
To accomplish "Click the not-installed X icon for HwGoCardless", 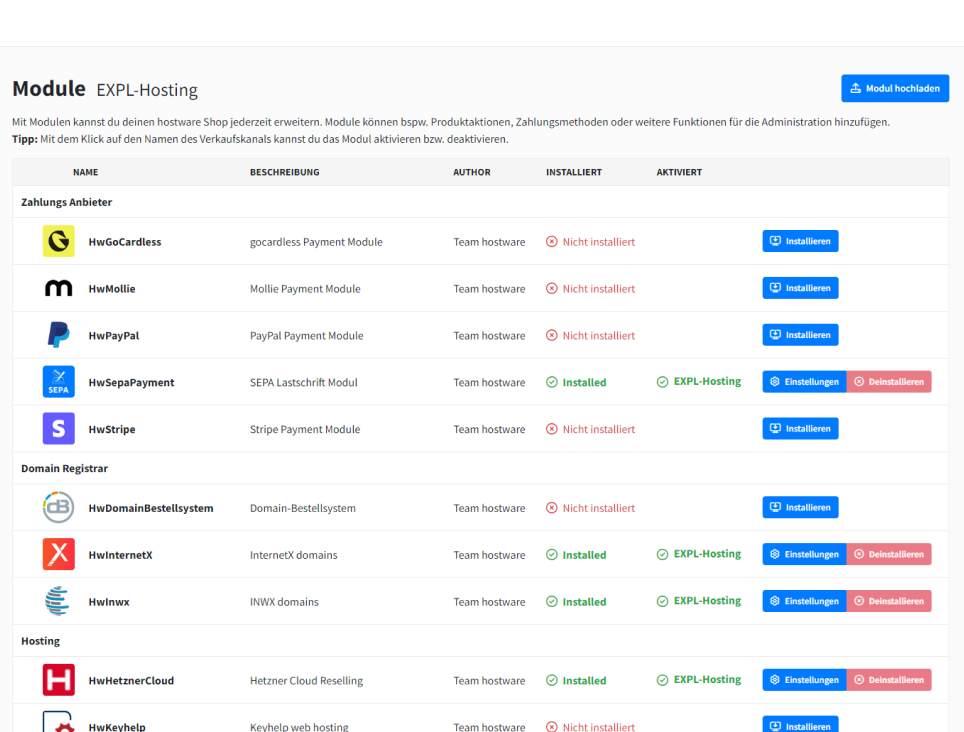I will [x=551, y=242].
